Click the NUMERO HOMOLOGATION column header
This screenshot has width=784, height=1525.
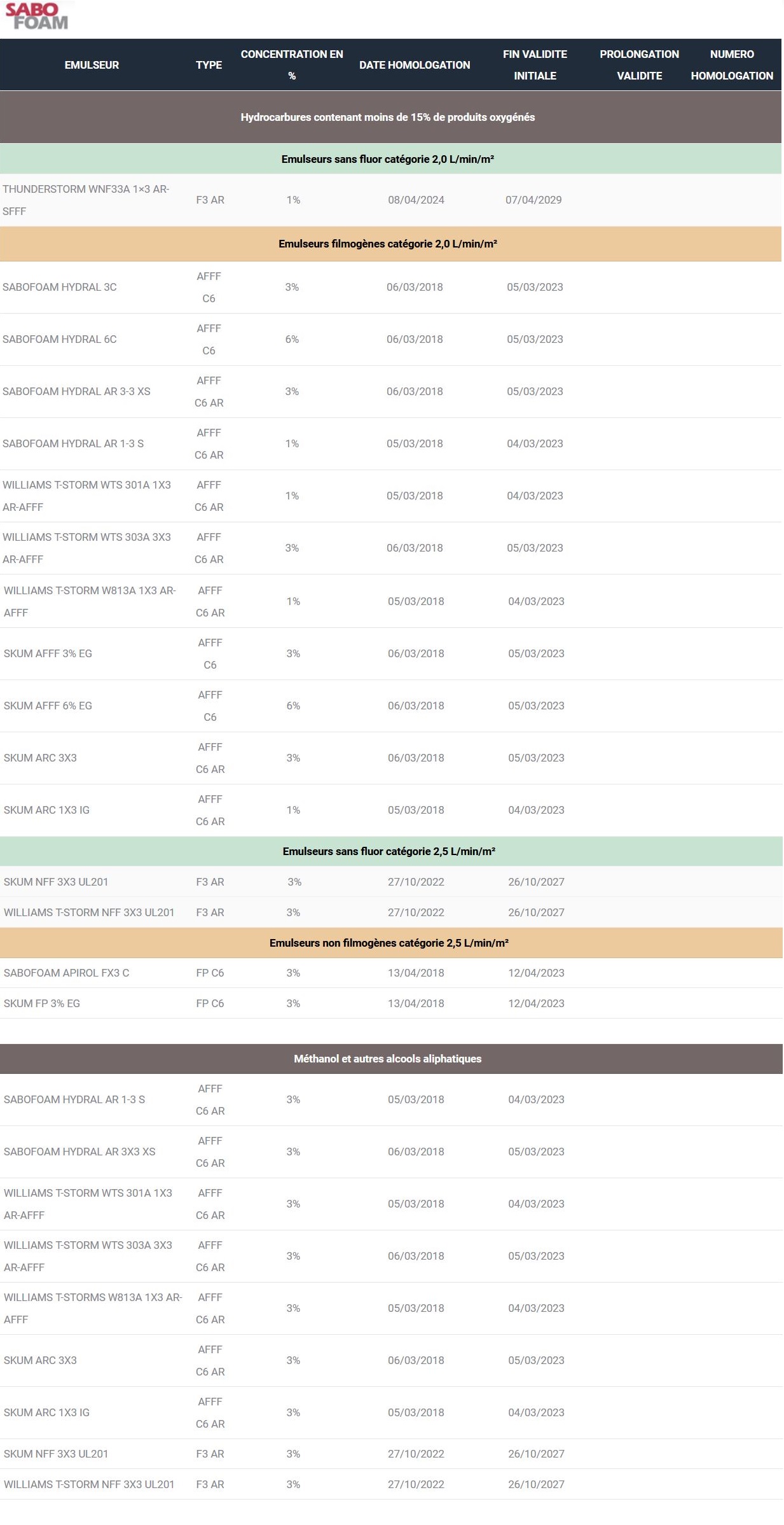pyautogui.click(x=732, y=65)
